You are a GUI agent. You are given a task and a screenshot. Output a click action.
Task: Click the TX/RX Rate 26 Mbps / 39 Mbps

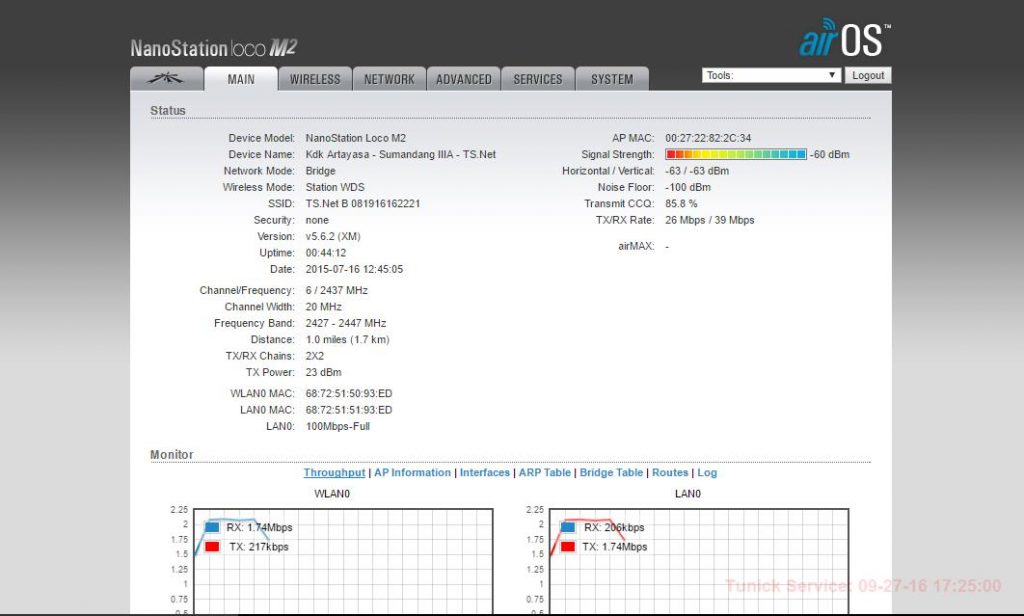point(709,220)
